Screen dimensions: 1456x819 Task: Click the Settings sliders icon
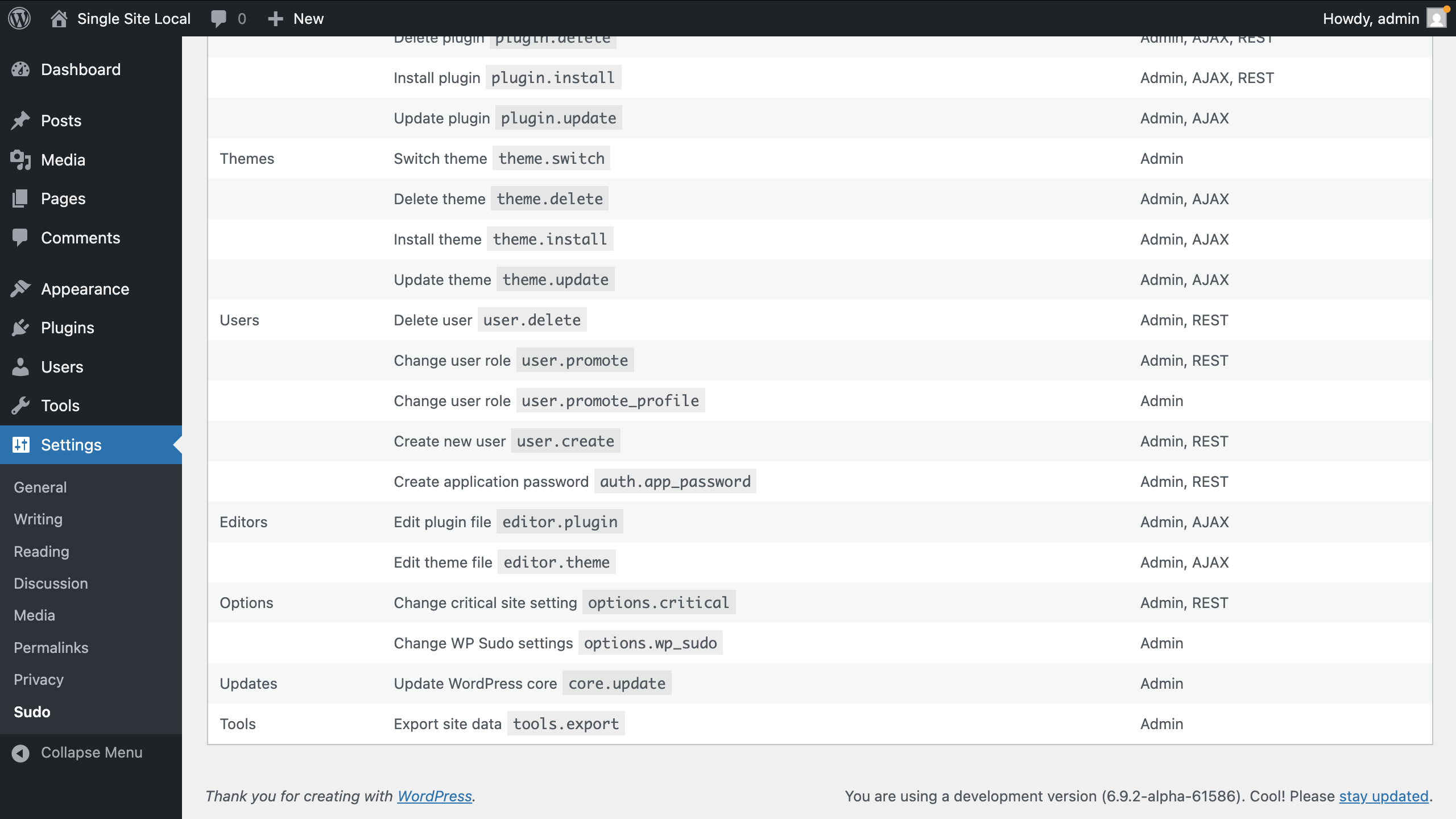20,445
